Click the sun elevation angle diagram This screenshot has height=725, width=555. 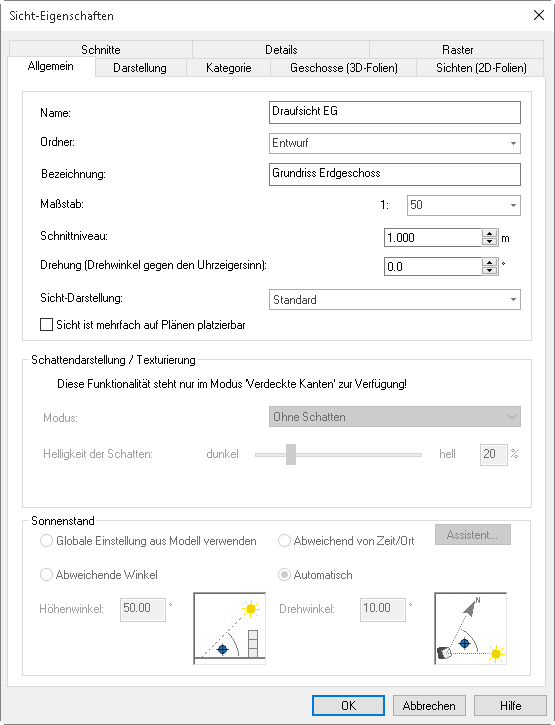click(x=229, y=628)
